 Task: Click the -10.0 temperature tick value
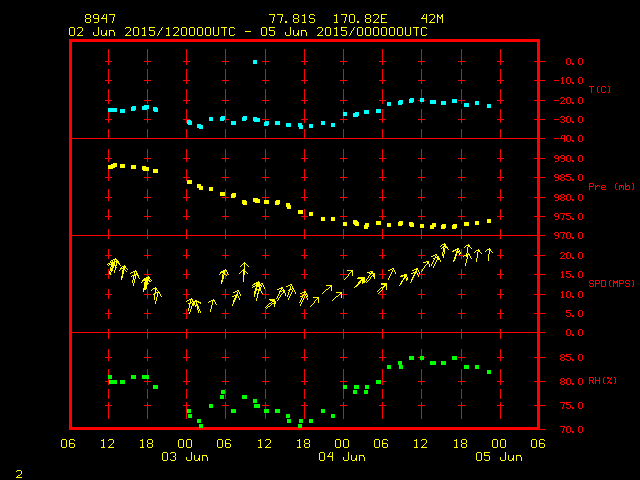click(x=569, y=81)
